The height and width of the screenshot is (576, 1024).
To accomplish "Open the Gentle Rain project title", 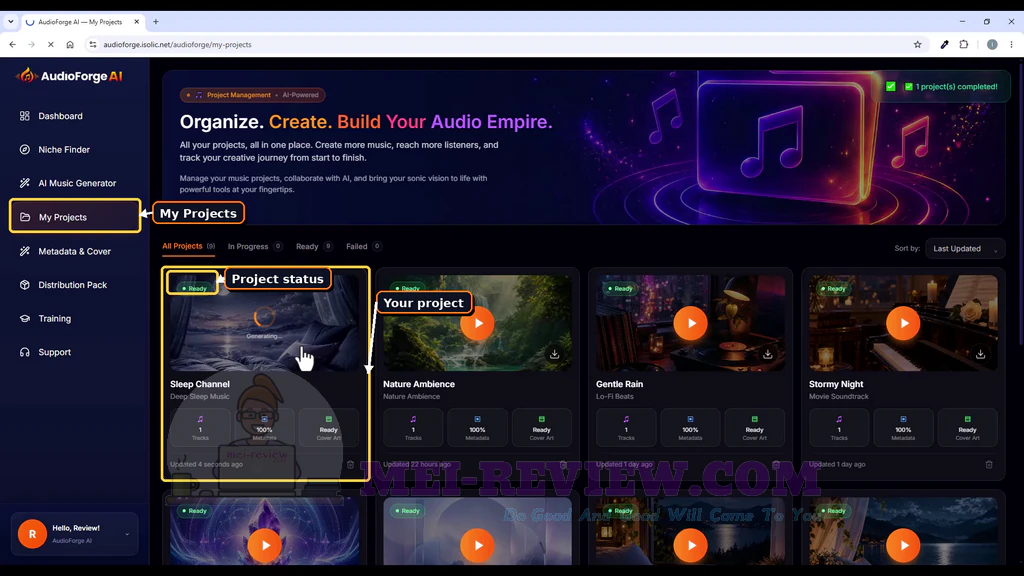I will [x=619, y=384].
